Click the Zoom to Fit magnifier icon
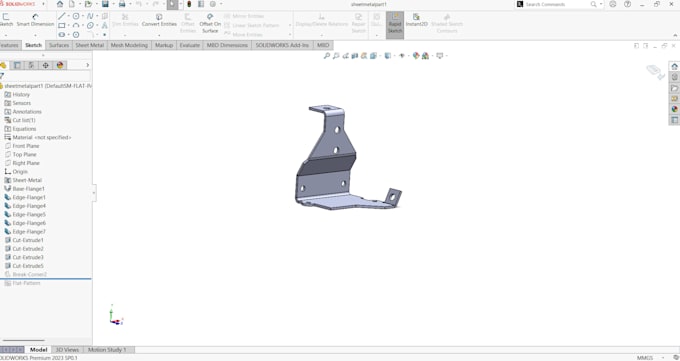This screenshot has width=680, height=361. pos(327,56)
